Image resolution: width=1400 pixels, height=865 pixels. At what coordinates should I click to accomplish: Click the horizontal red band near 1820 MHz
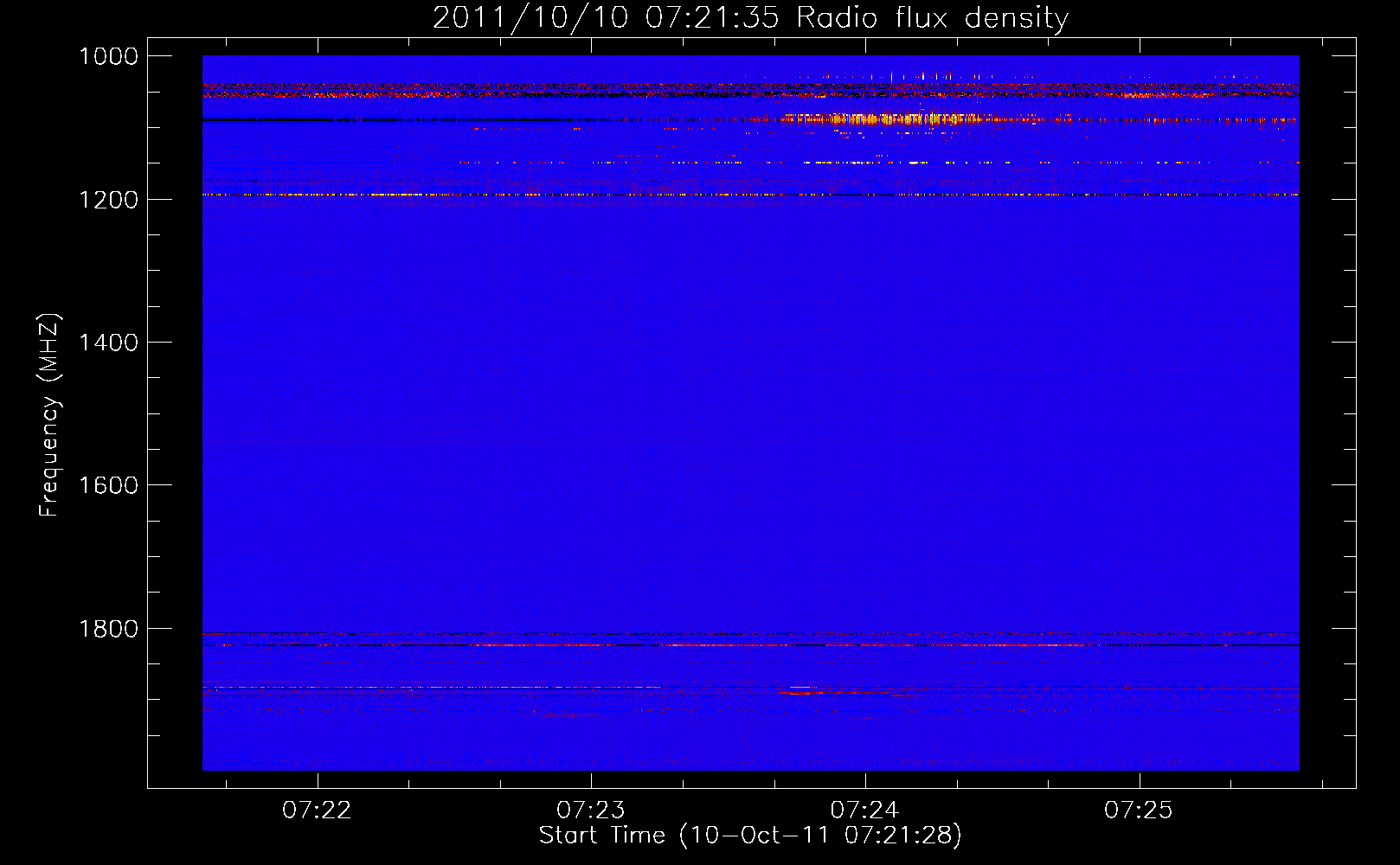coord(750,645)
